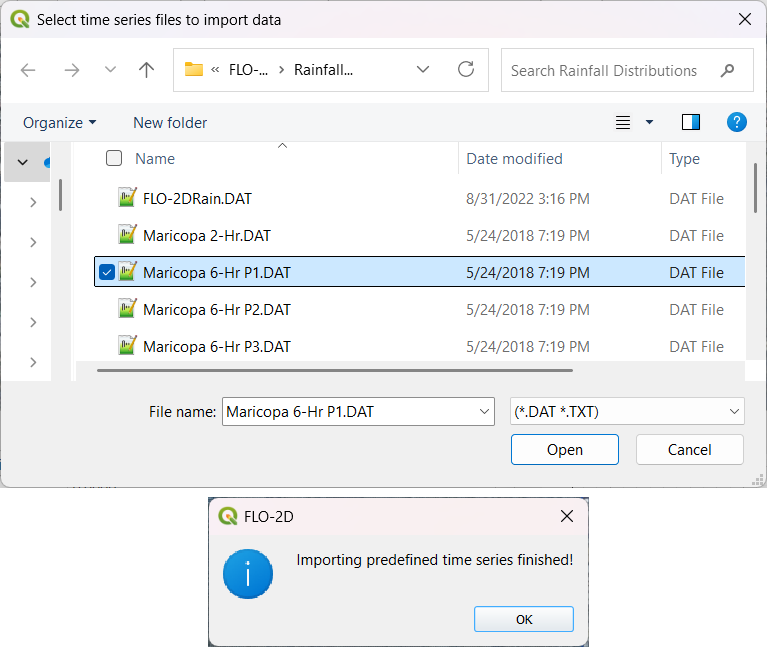Click New folder in the toolbar
767x647 pixels.
[170, 122]
